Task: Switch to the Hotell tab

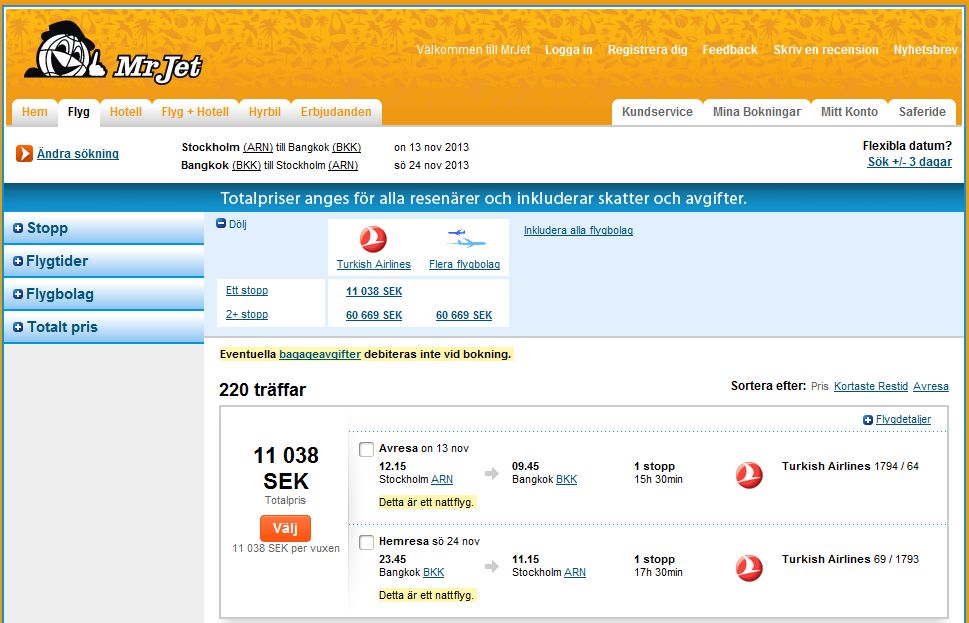Action: tap(125, 112)
